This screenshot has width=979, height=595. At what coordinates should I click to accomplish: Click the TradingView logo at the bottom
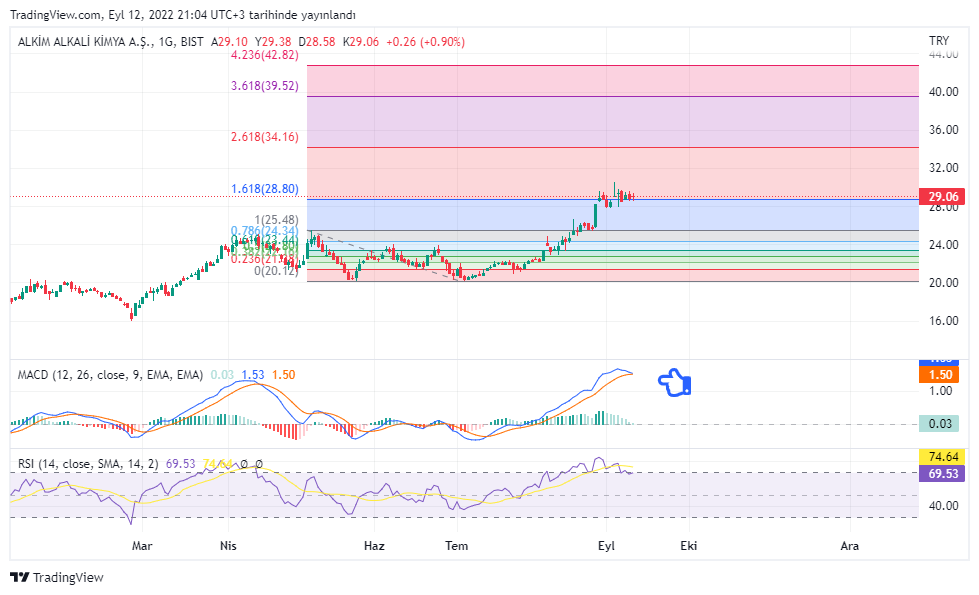pyautogui.click(x=57, y=578)
